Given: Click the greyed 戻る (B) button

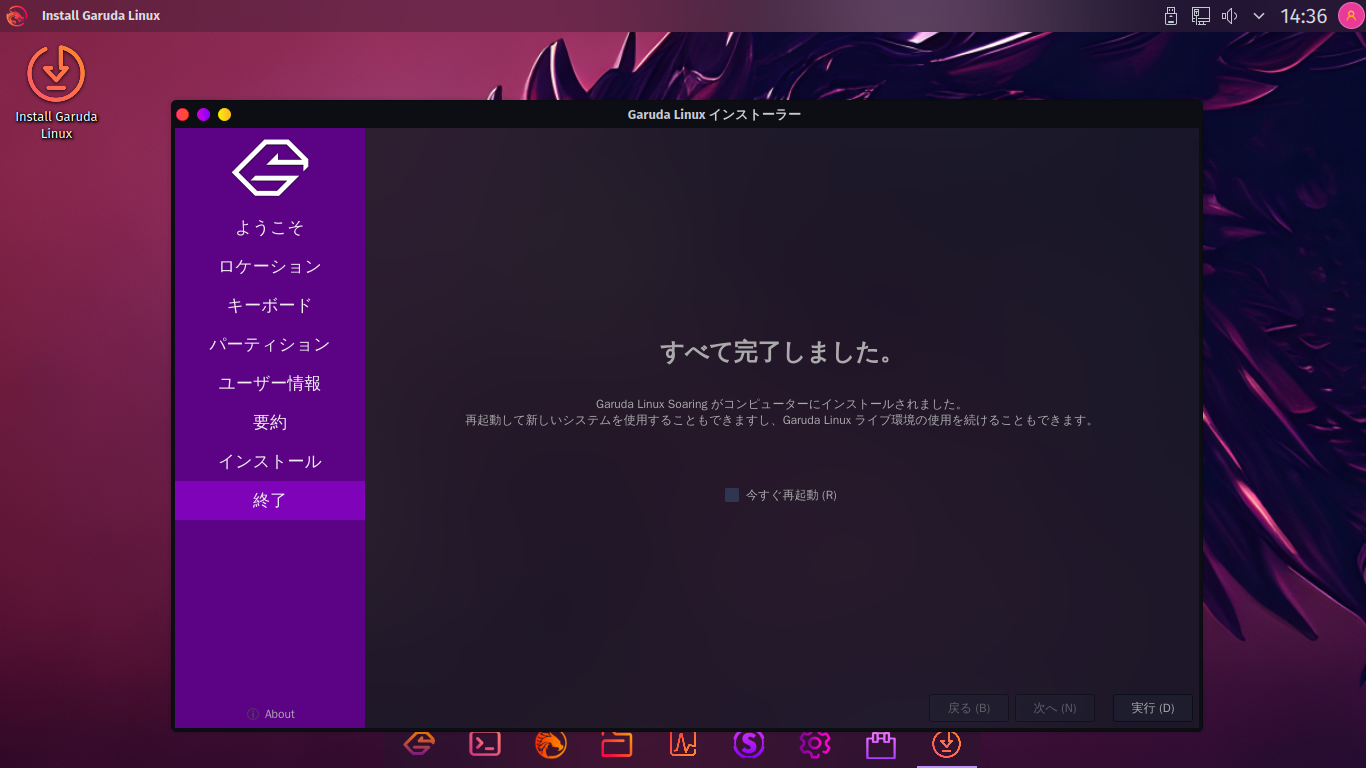Looking at the screenshot, I should coord(969,708).
